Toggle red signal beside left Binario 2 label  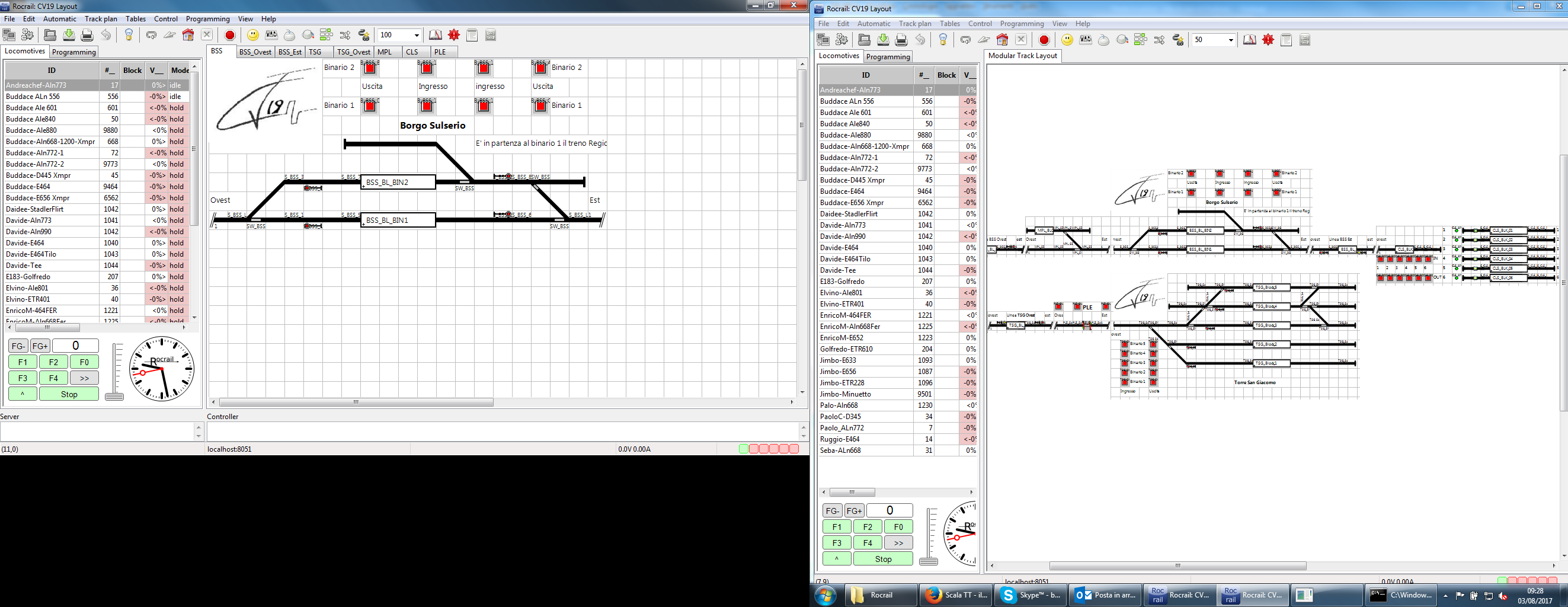[369, 68]
